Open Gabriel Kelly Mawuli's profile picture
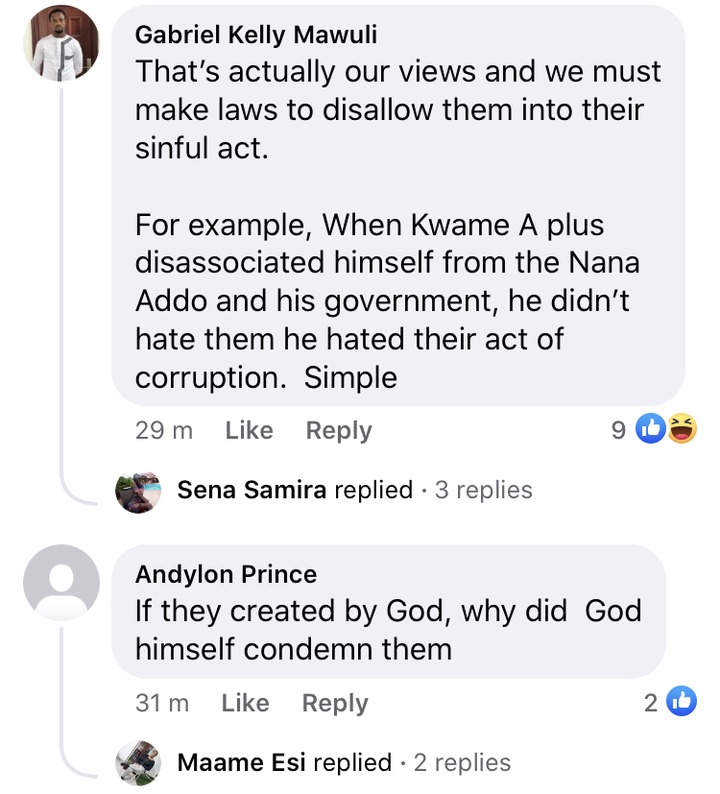This screenshot has width=720, height=794. tap(62, 43)
